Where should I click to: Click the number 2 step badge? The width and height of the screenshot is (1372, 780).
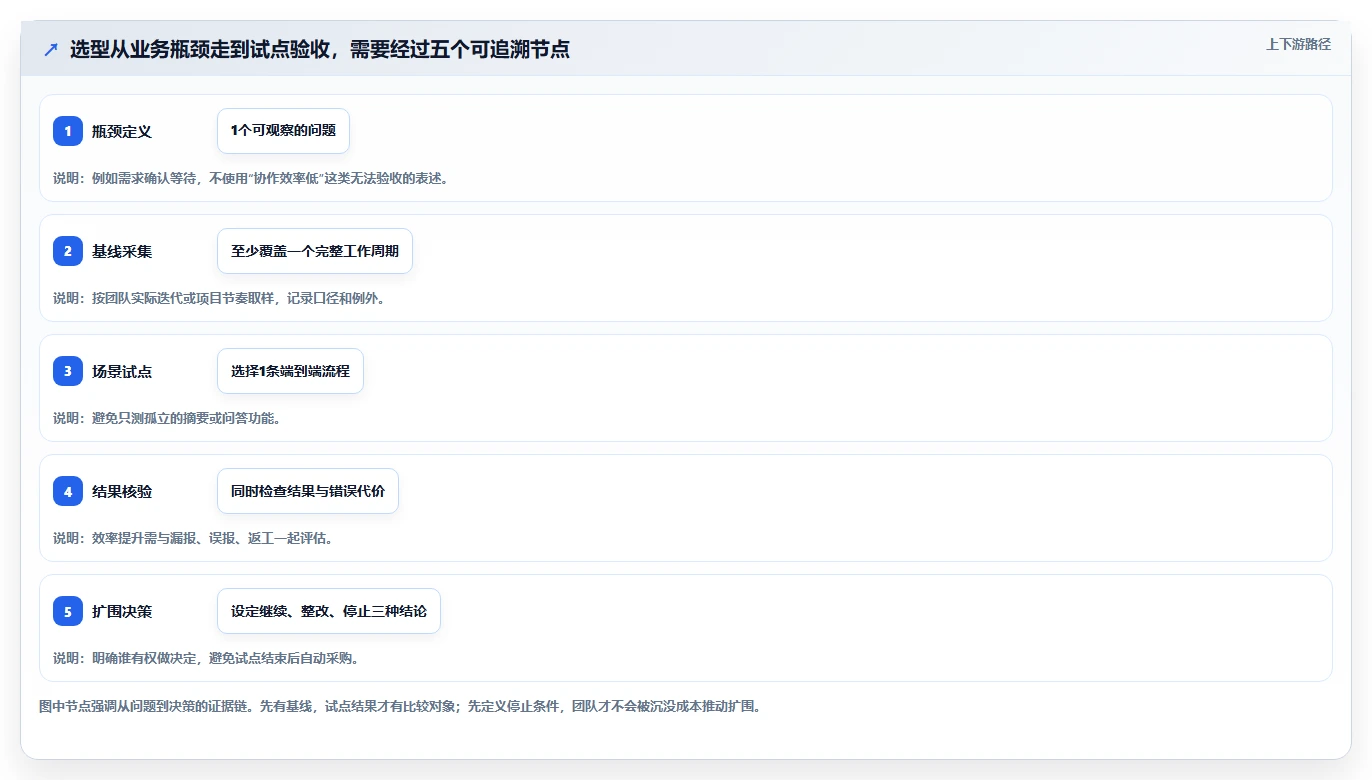pyautogui.click(x=68, y=251)
